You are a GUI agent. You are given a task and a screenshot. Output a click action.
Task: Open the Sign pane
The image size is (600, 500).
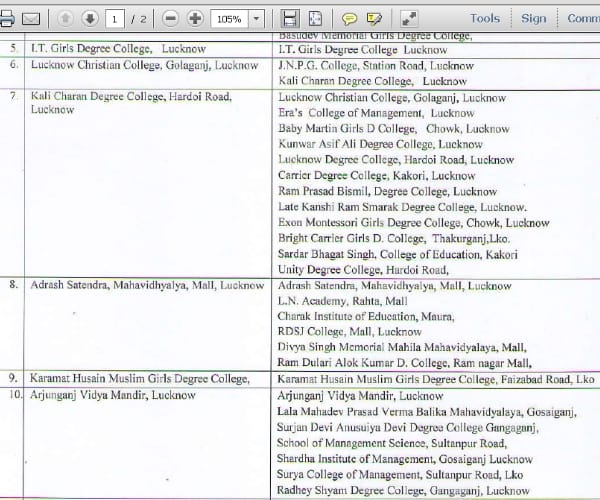click(533, 18)
